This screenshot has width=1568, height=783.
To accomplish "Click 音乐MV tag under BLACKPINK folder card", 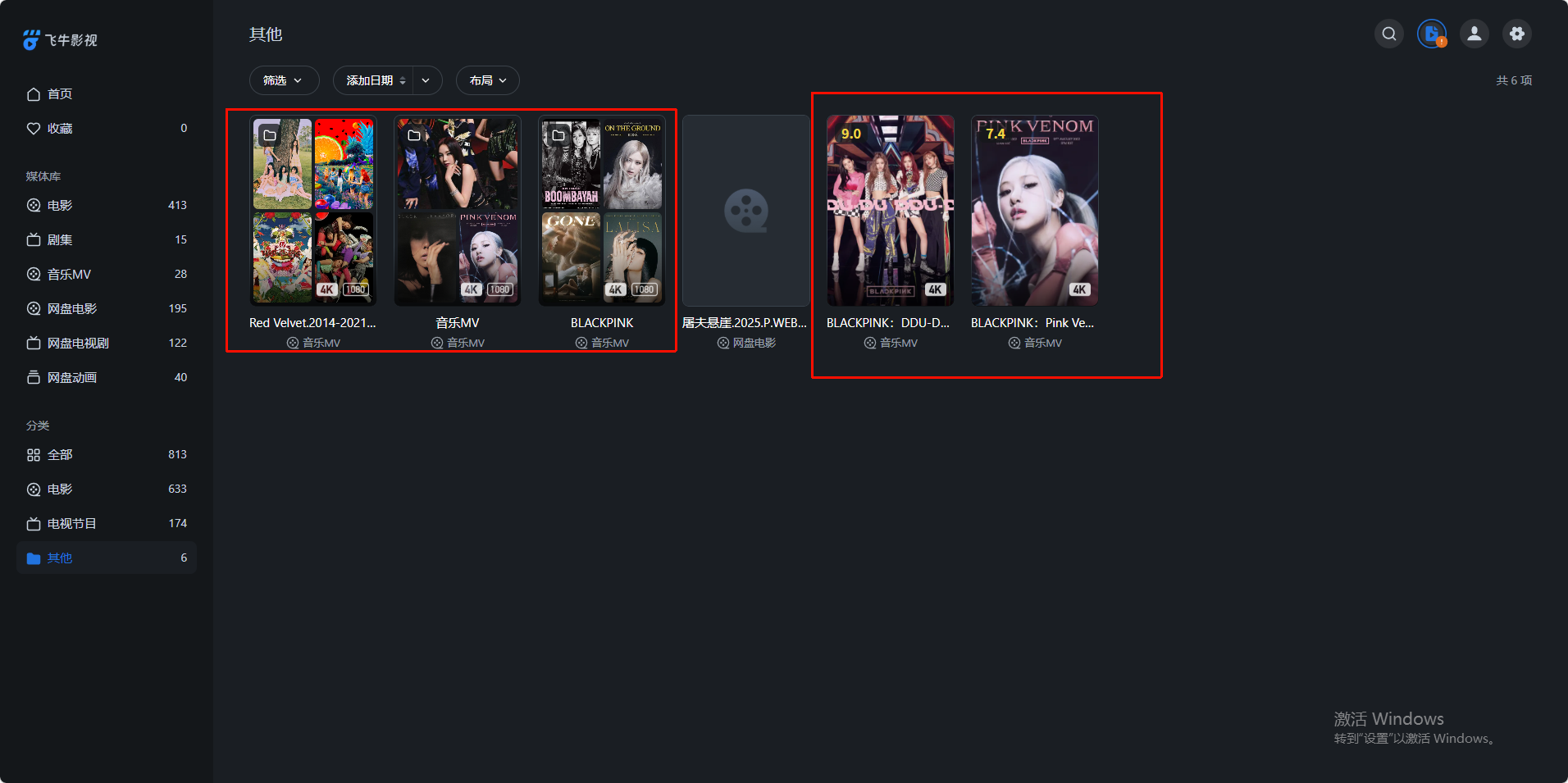I will 602,344.
